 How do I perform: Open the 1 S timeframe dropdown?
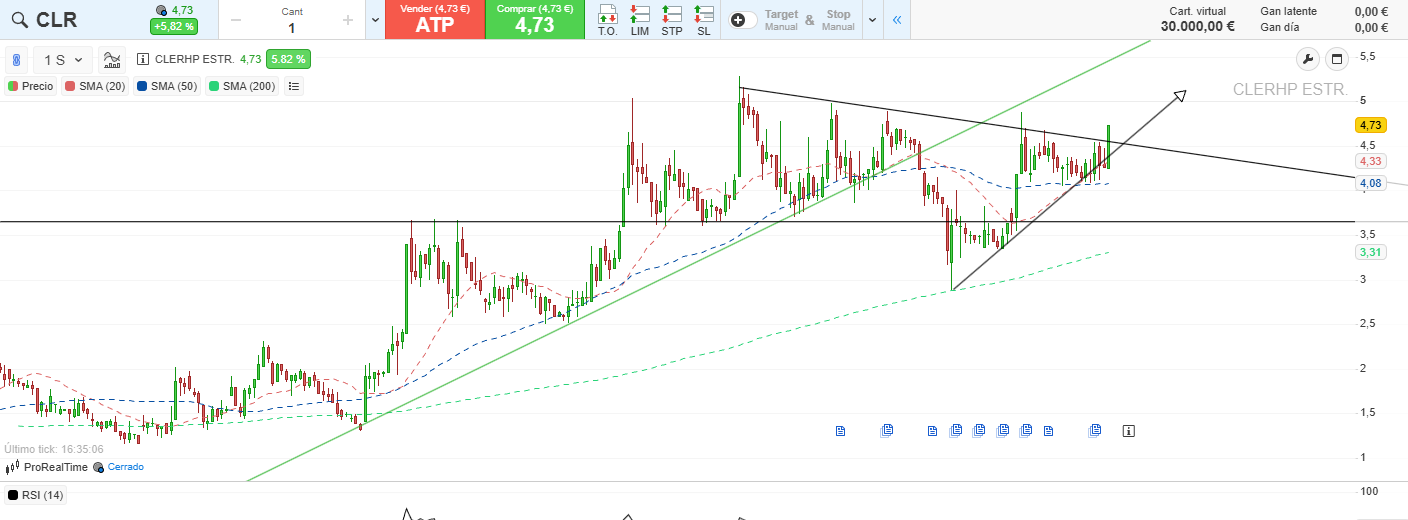pos(63,60)
